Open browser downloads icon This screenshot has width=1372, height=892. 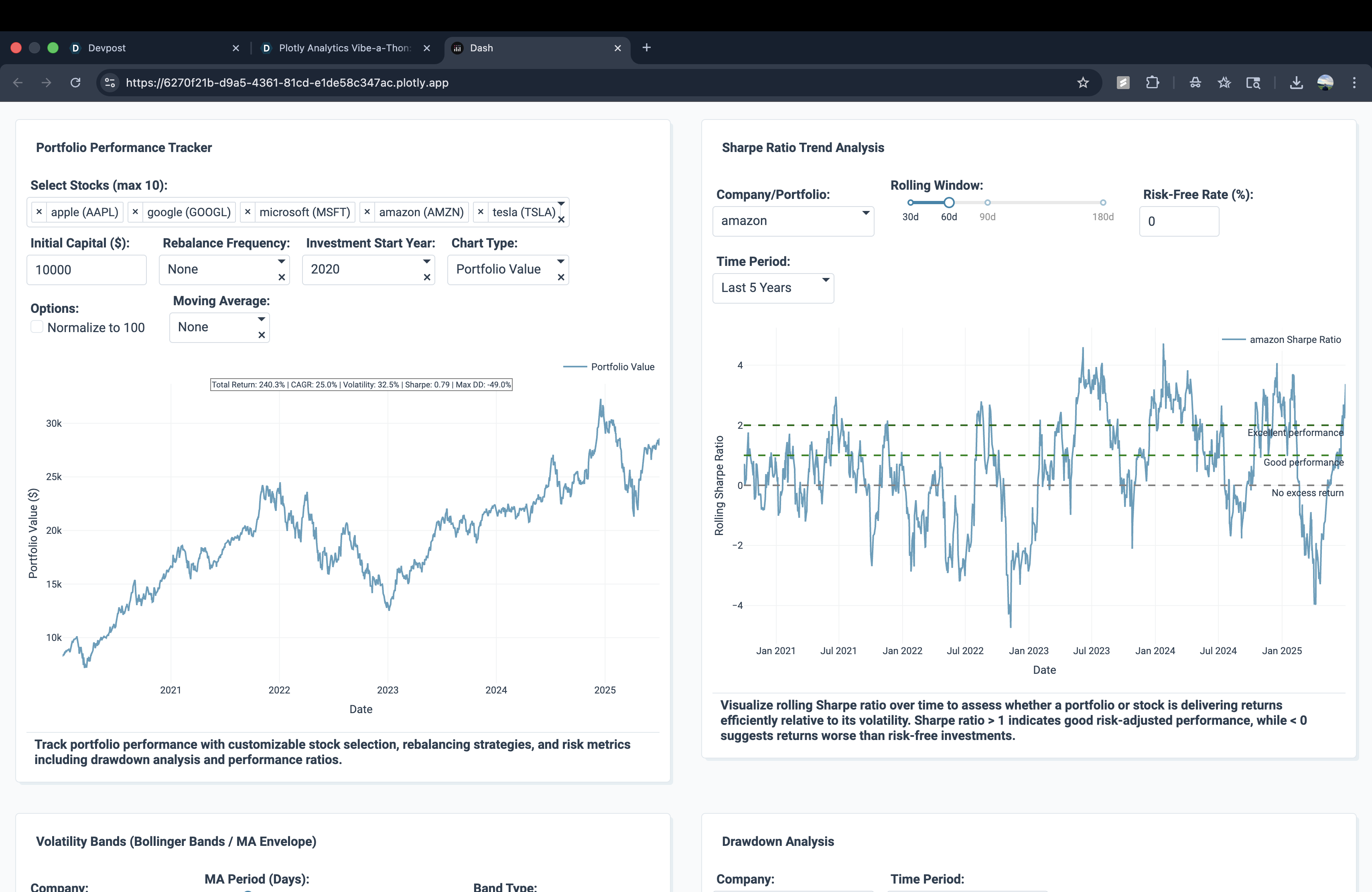1296,82
